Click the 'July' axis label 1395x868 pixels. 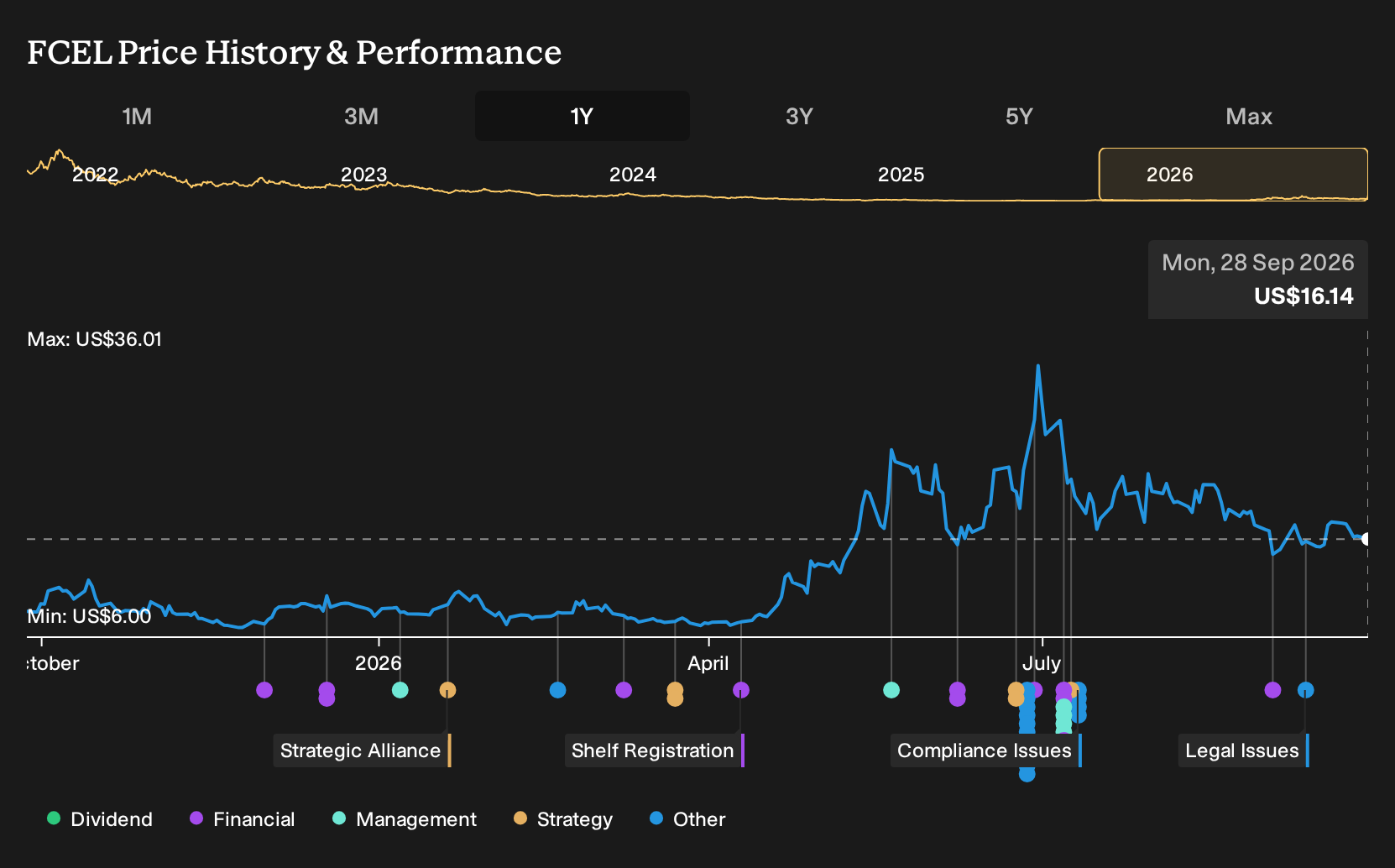[x=1042, y=663]
